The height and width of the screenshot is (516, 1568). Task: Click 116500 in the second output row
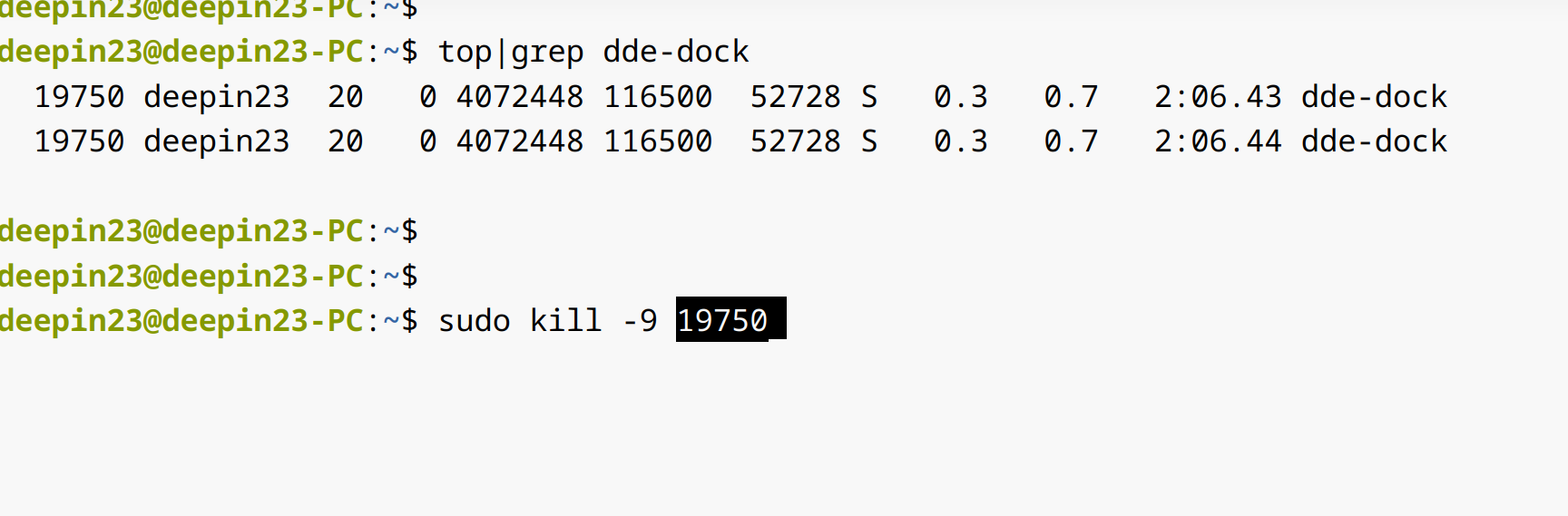click(x=658, y=141)
